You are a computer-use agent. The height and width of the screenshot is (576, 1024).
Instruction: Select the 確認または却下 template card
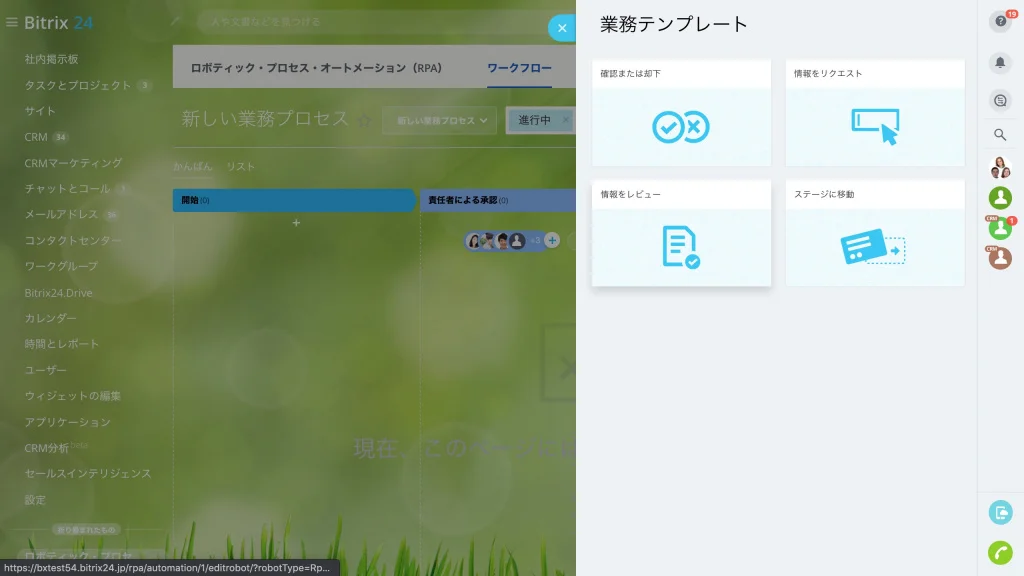pyautogui.click(x=681, y=112)
